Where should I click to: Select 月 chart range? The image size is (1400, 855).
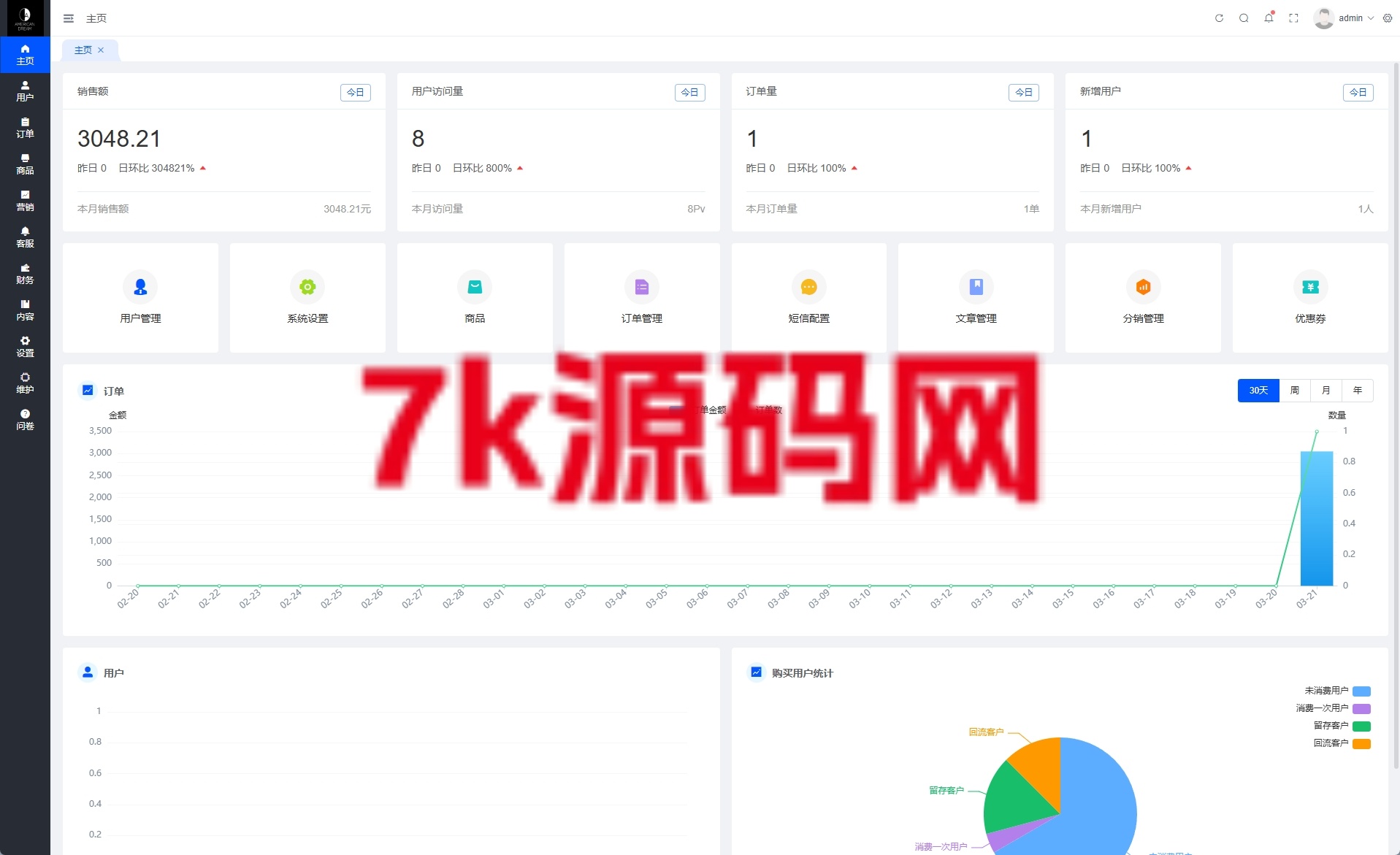pos(1326,391)
